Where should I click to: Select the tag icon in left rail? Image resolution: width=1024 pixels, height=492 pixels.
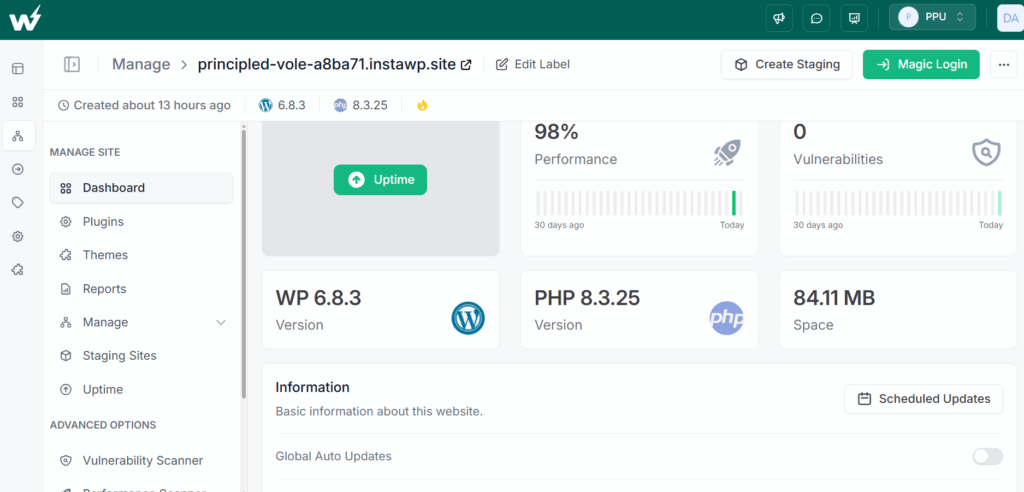[x=18, y=203]
